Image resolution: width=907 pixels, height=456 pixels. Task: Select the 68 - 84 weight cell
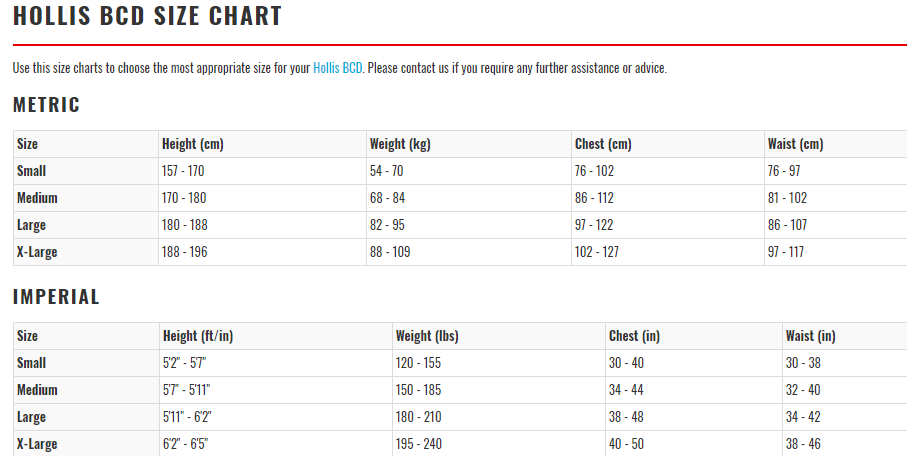click(387, 198)
